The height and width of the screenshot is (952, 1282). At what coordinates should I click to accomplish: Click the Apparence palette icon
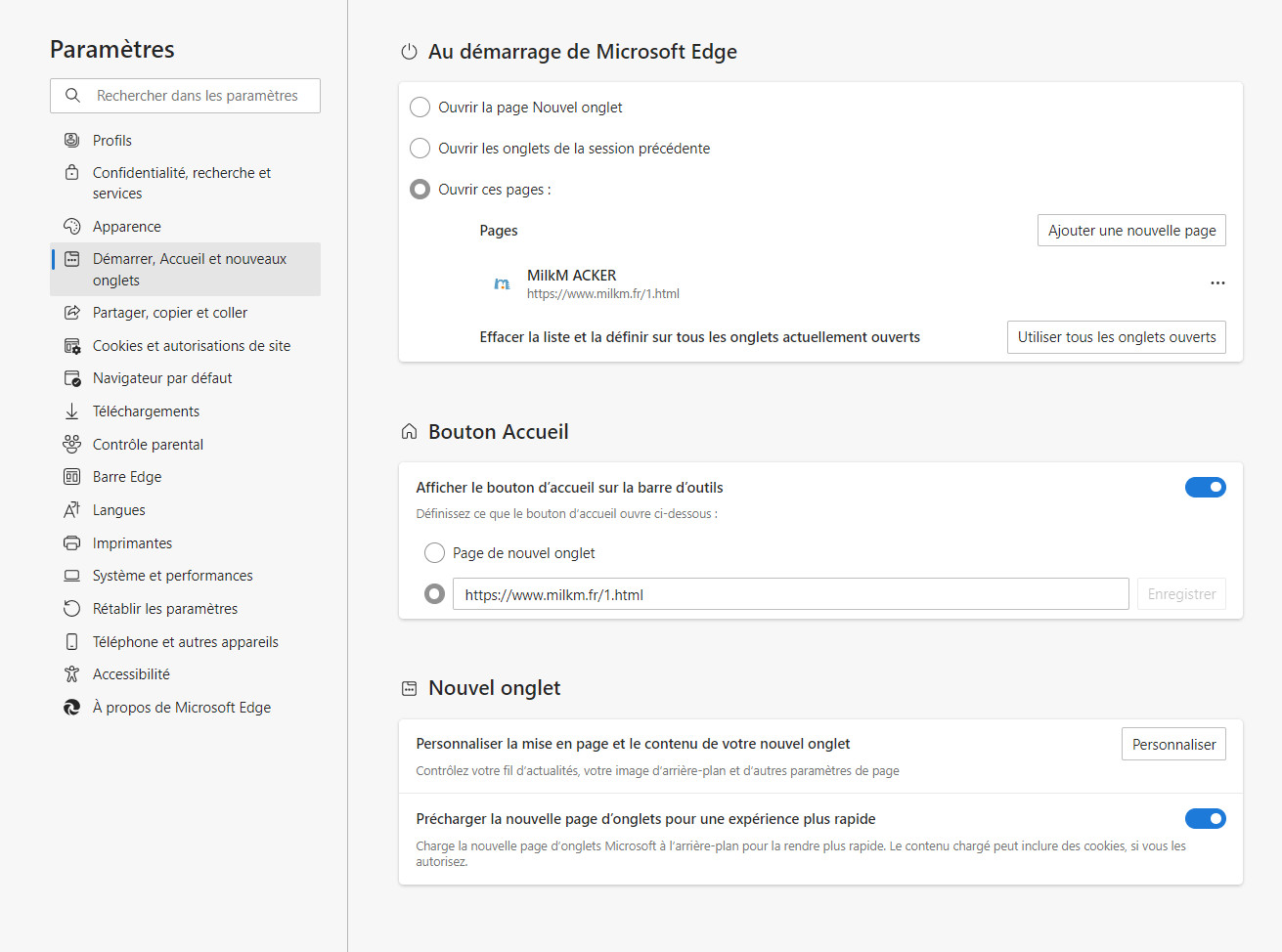[71, 226]
